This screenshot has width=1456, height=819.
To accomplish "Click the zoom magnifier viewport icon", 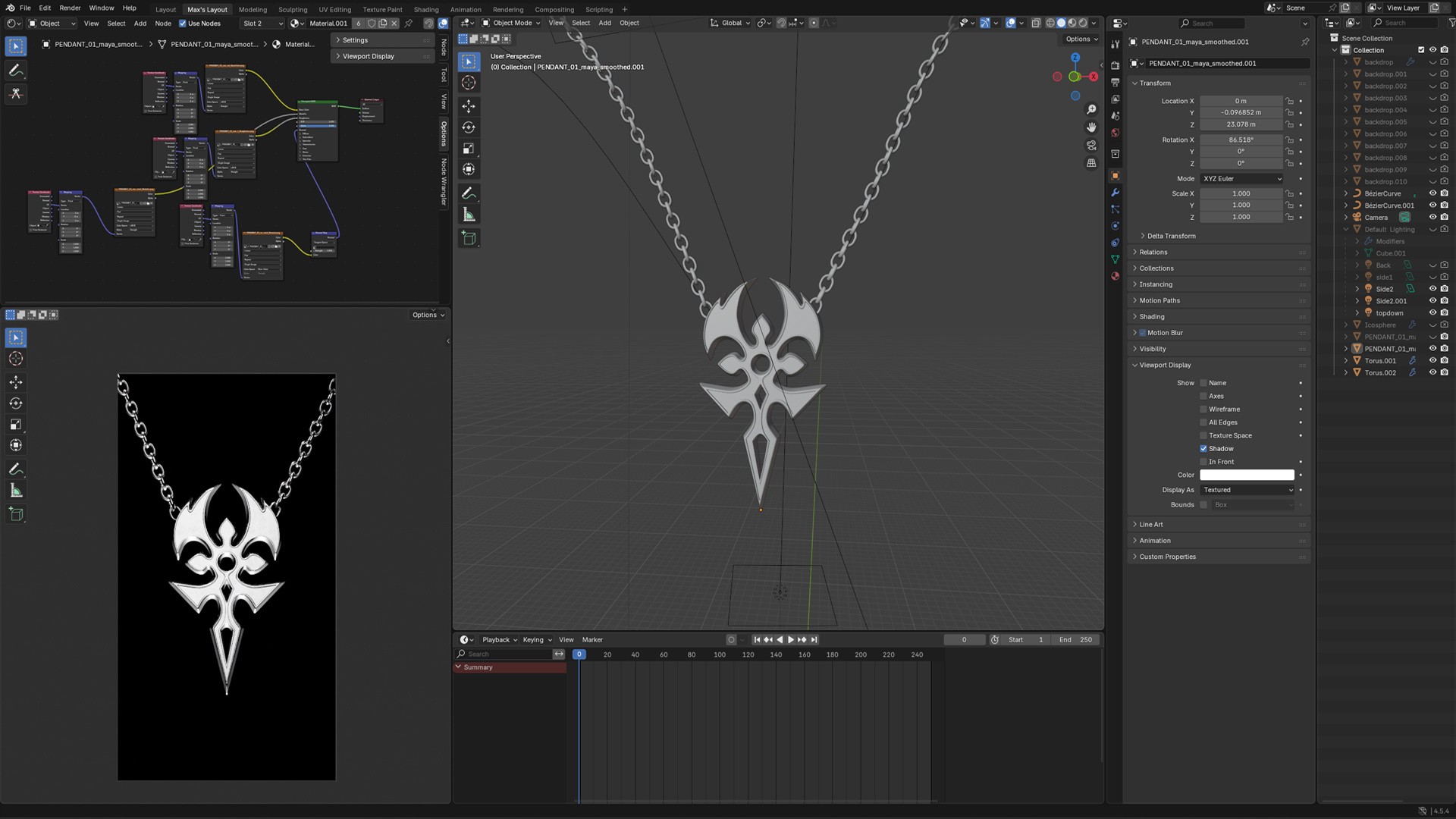I will [1091, 110].
